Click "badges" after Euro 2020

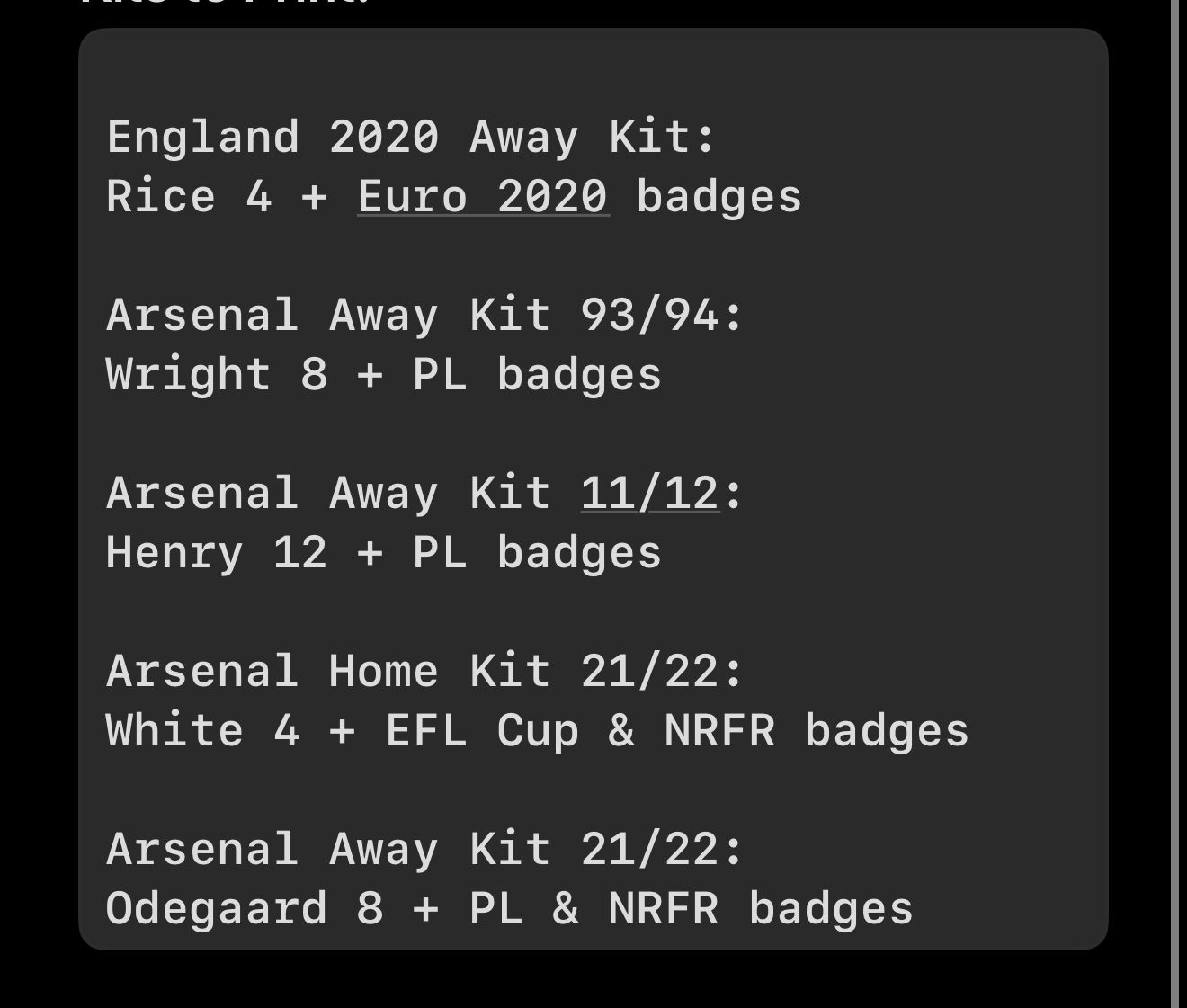coord(719,196)
